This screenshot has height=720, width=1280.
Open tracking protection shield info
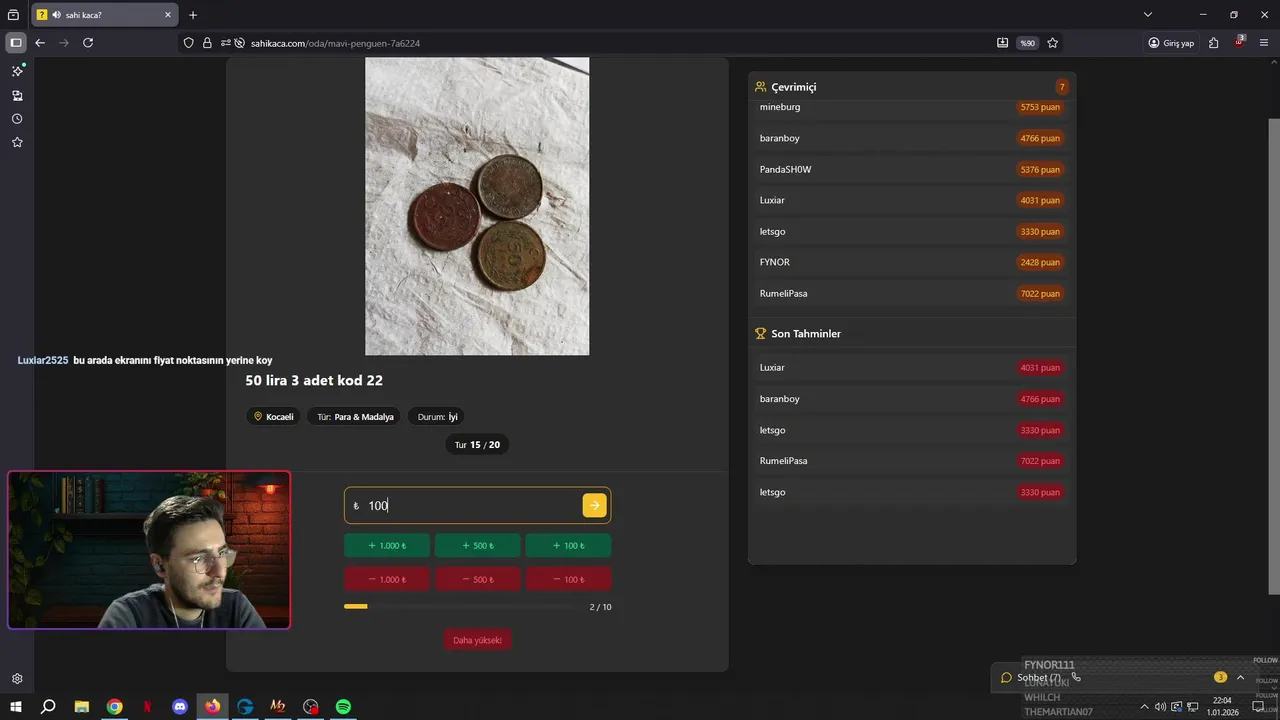tap(189, 43)
